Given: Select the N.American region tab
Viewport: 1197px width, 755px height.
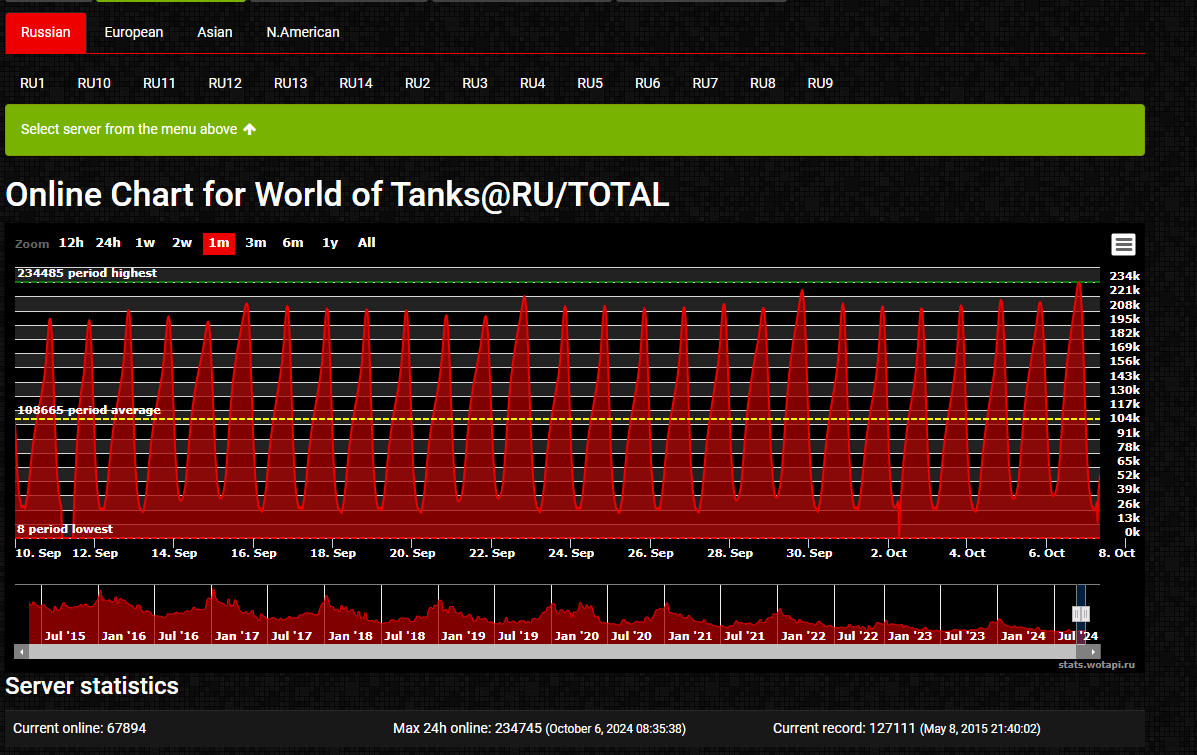Looking at the screenshot, I should [302, 33].
